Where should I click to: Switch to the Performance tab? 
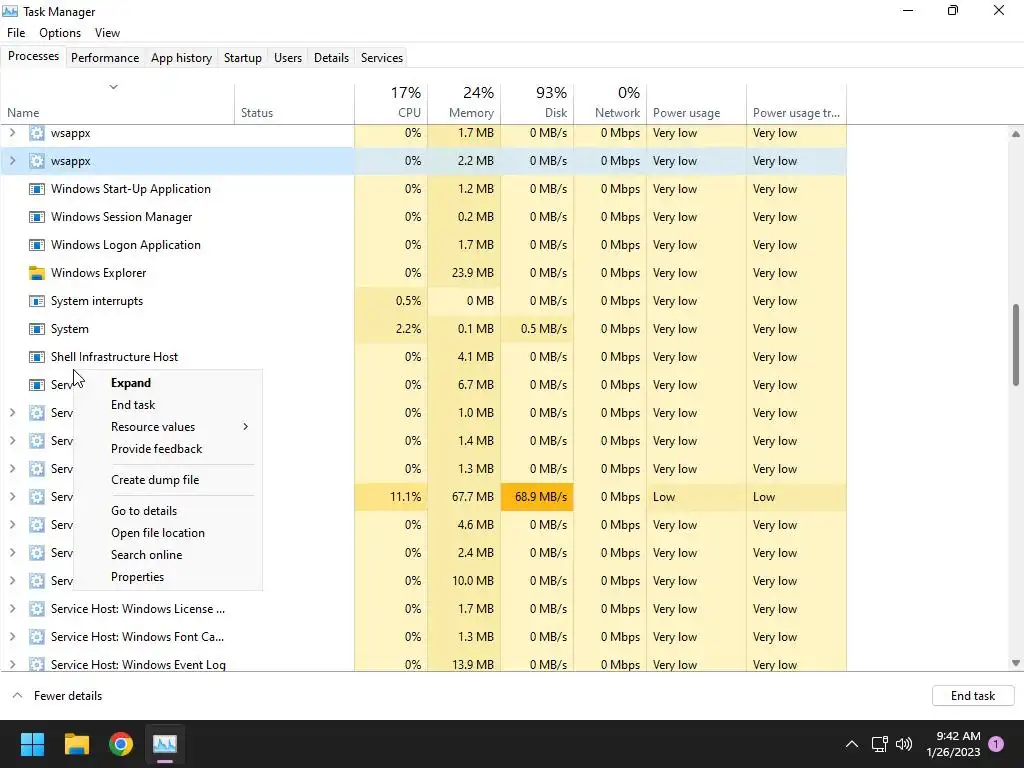click(105, 57)
